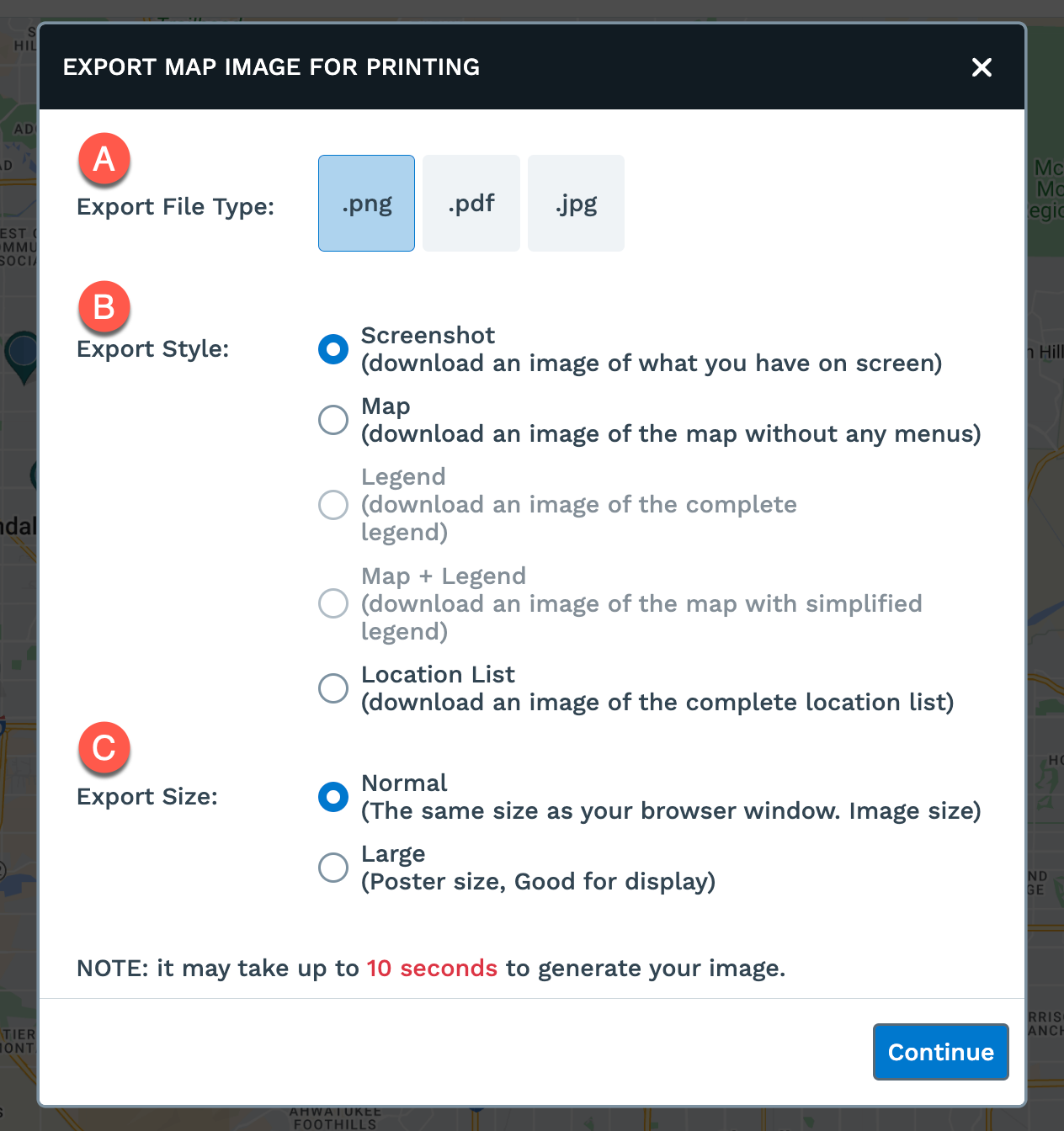The width and height of the screenshot is (1064, 1131).
Task: Choose Location List export style
Action: (x=333, y=688)
